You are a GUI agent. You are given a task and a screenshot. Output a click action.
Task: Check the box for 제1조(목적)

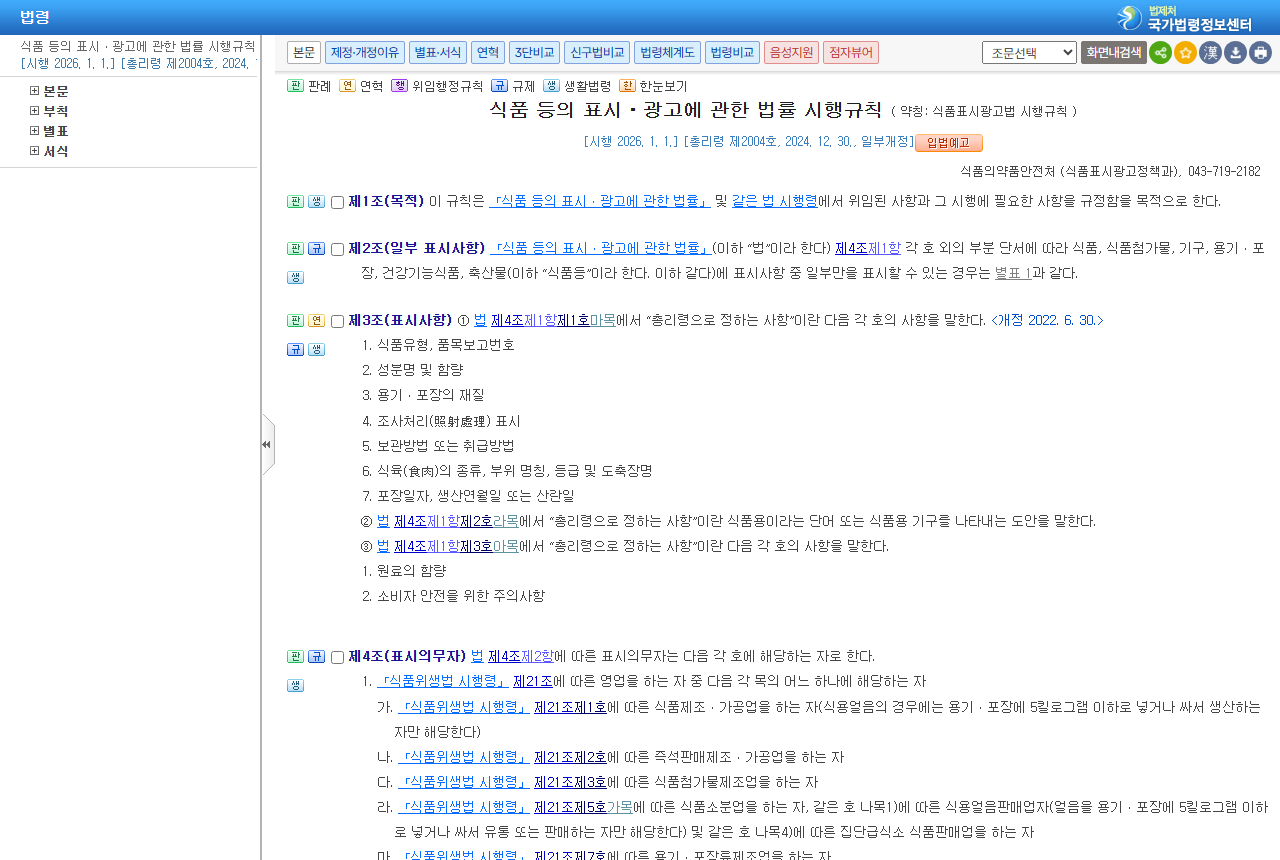coord(337,202)
